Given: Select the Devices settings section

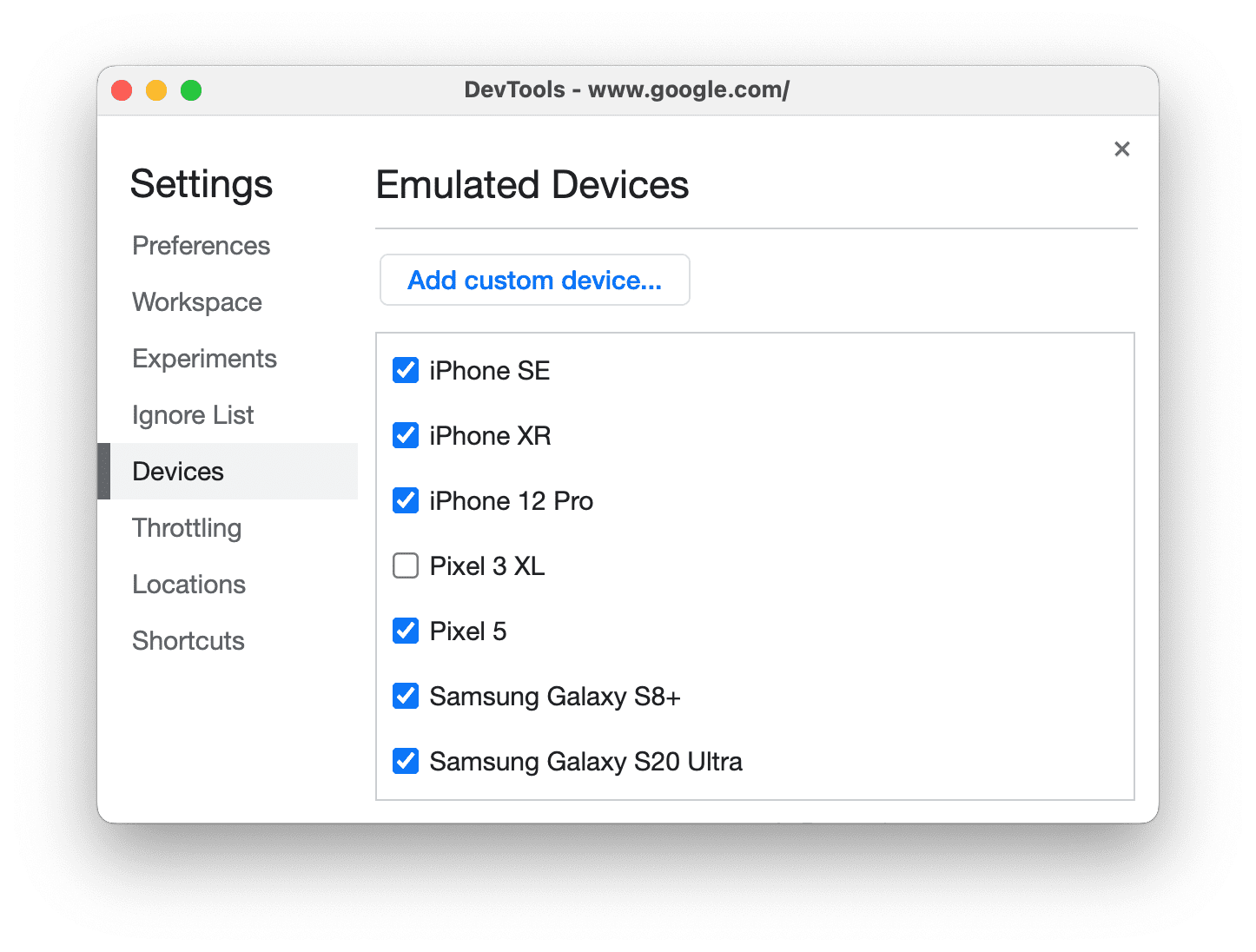Looking at the screenshot, I should (x=178, y=472).
